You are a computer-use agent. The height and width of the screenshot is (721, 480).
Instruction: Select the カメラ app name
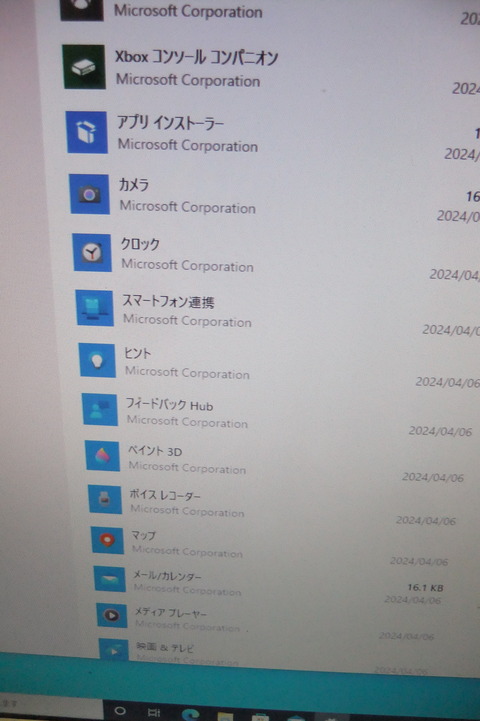[x=134, y=185]
